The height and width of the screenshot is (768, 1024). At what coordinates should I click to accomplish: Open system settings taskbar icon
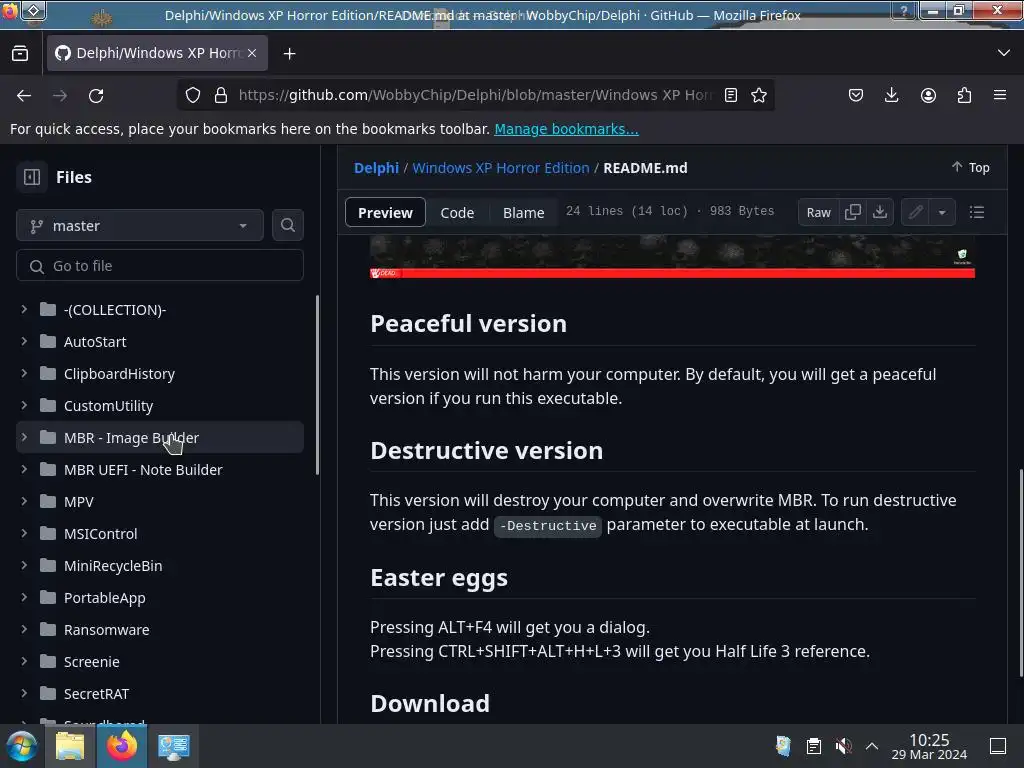click(x=174, y=746)
